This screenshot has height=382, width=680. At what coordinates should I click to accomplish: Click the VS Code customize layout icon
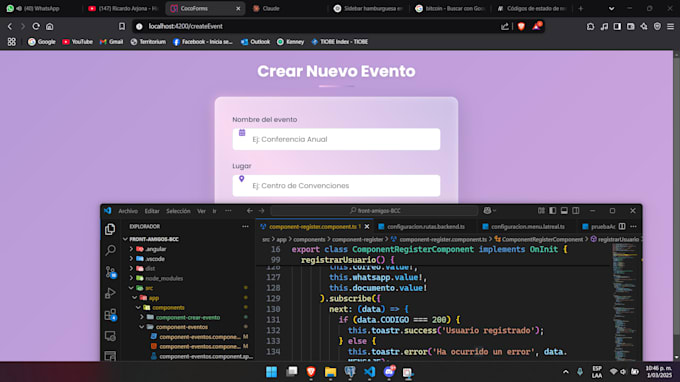click(x=541, y=211)
